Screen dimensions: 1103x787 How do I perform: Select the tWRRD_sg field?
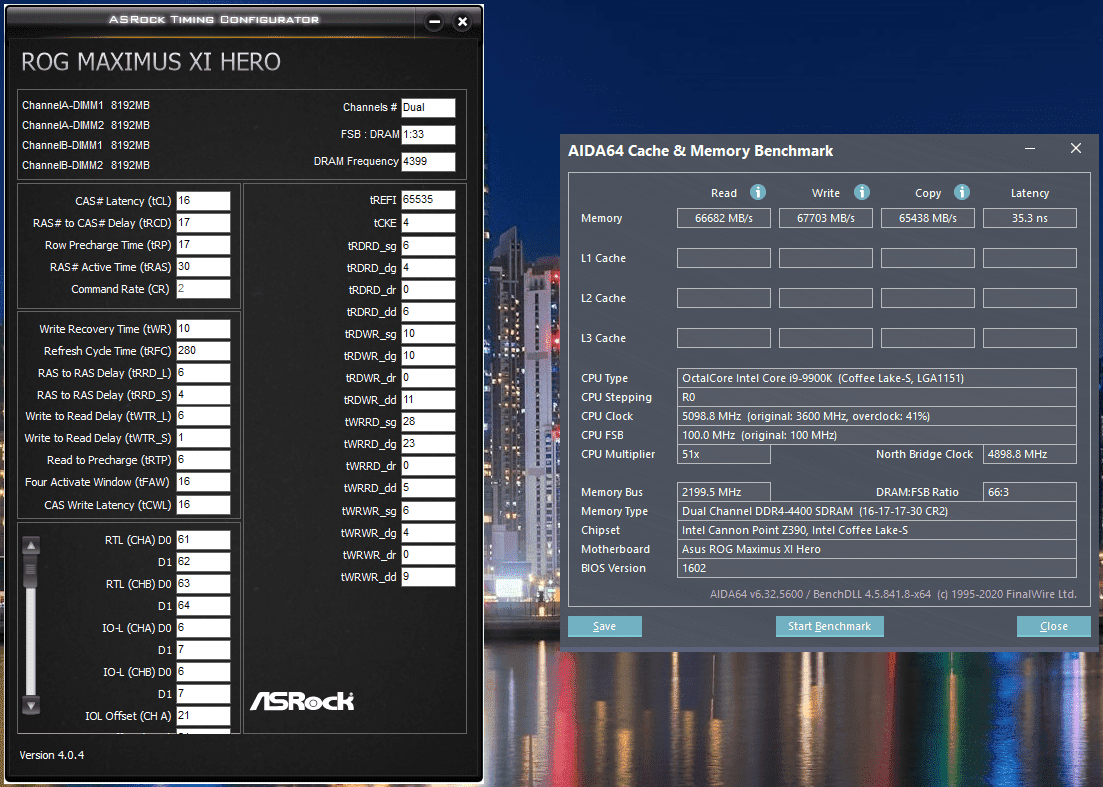pos(428,422)
